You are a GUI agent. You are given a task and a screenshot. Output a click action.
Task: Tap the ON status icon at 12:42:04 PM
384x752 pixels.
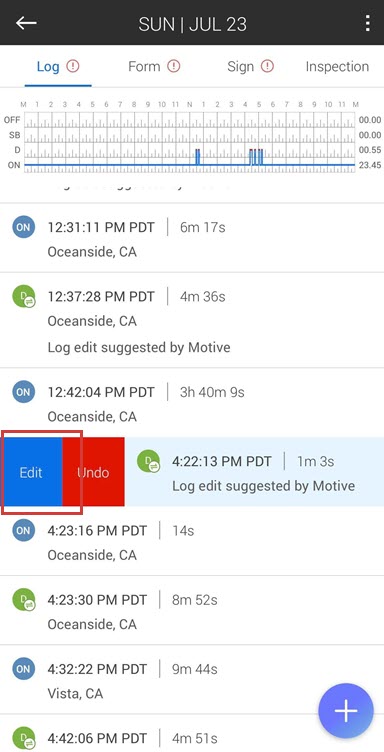pyautogui.click(x=23, y=392)
